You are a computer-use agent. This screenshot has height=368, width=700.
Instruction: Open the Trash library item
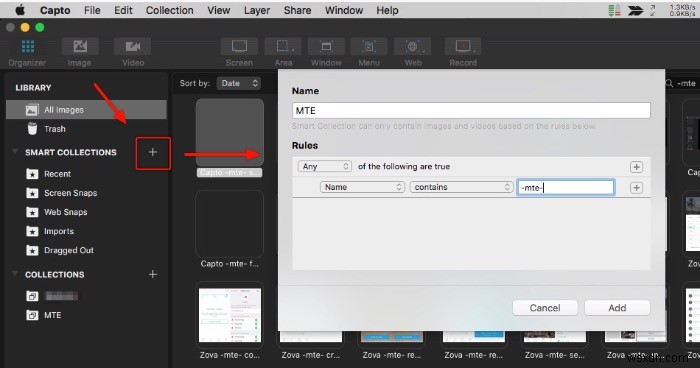[x=86, y=129]
